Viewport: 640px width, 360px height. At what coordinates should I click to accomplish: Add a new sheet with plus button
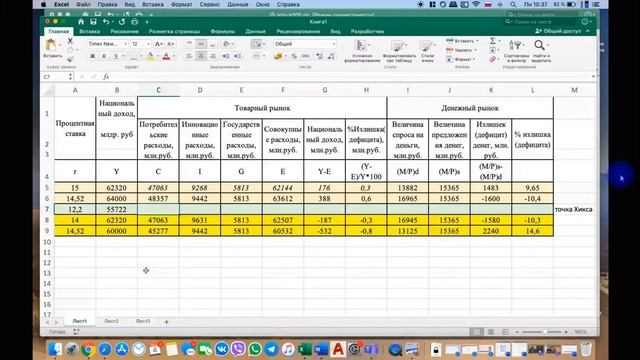(x=166, y=322)
